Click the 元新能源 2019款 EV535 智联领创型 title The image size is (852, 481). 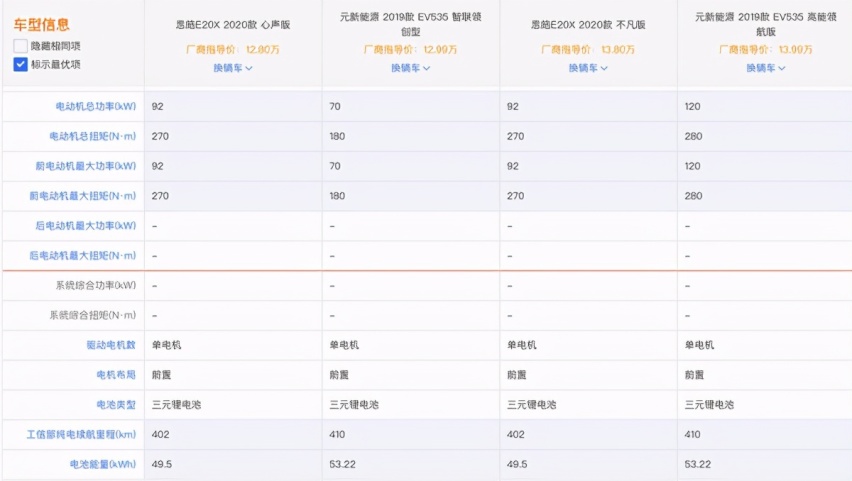pyautogui.click(x=410, y=24)
